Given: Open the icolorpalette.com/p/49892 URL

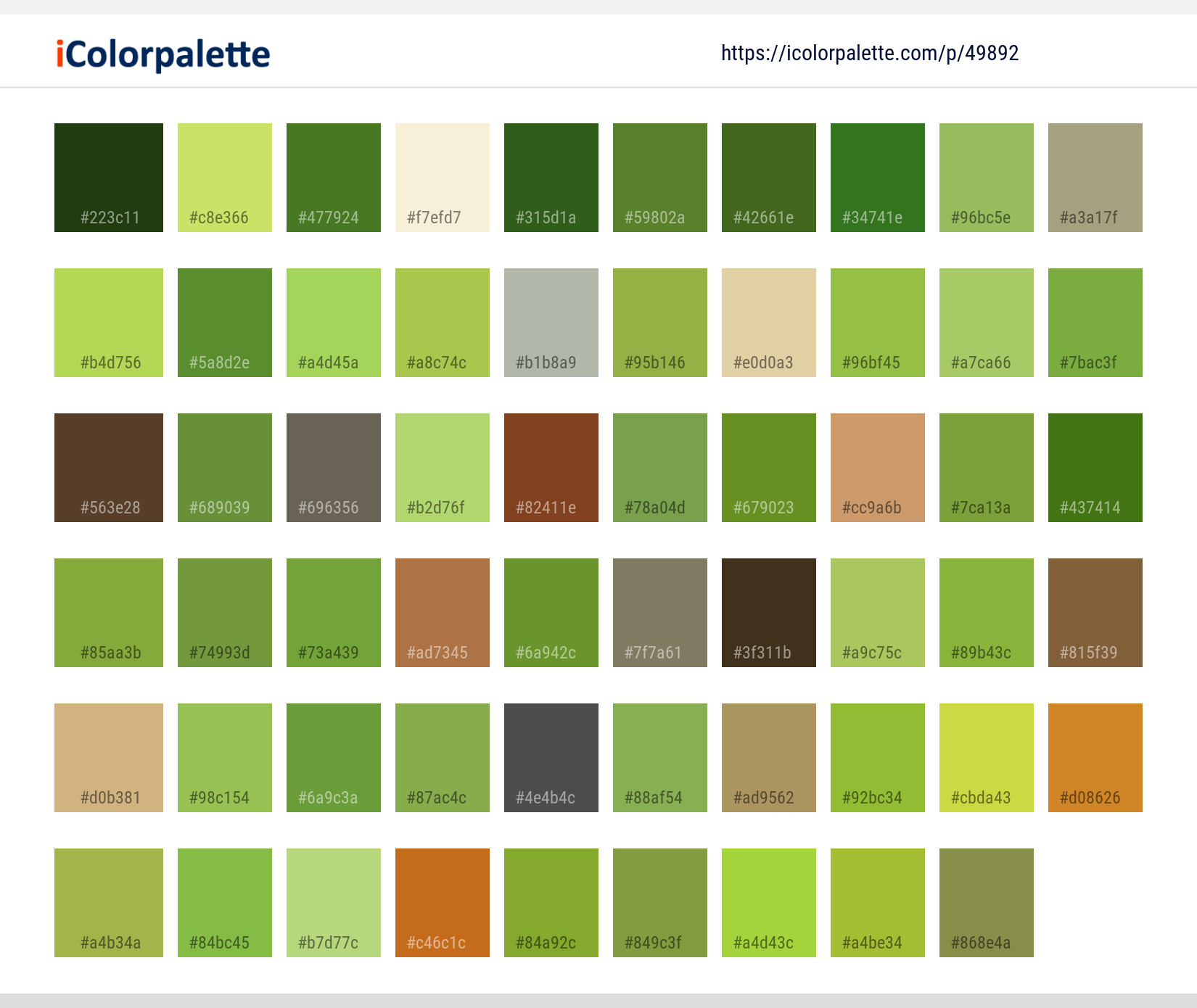Looking at the screenshot, I should click(x=870, y=53).
